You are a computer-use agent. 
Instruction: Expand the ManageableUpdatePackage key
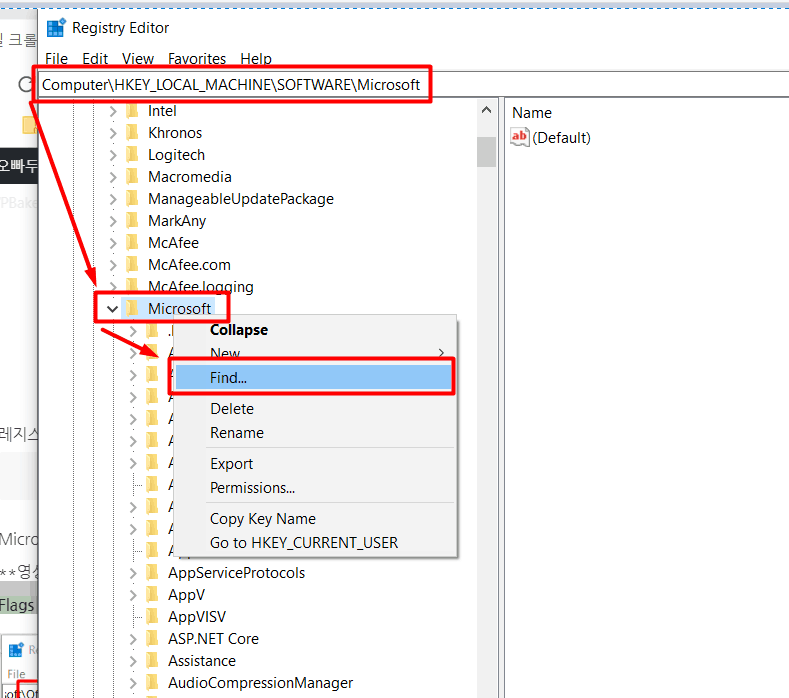click(x=113, y=199)
